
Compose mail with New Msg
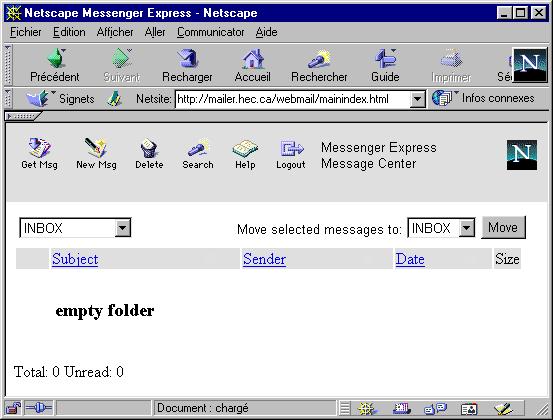tap(96, 153)
